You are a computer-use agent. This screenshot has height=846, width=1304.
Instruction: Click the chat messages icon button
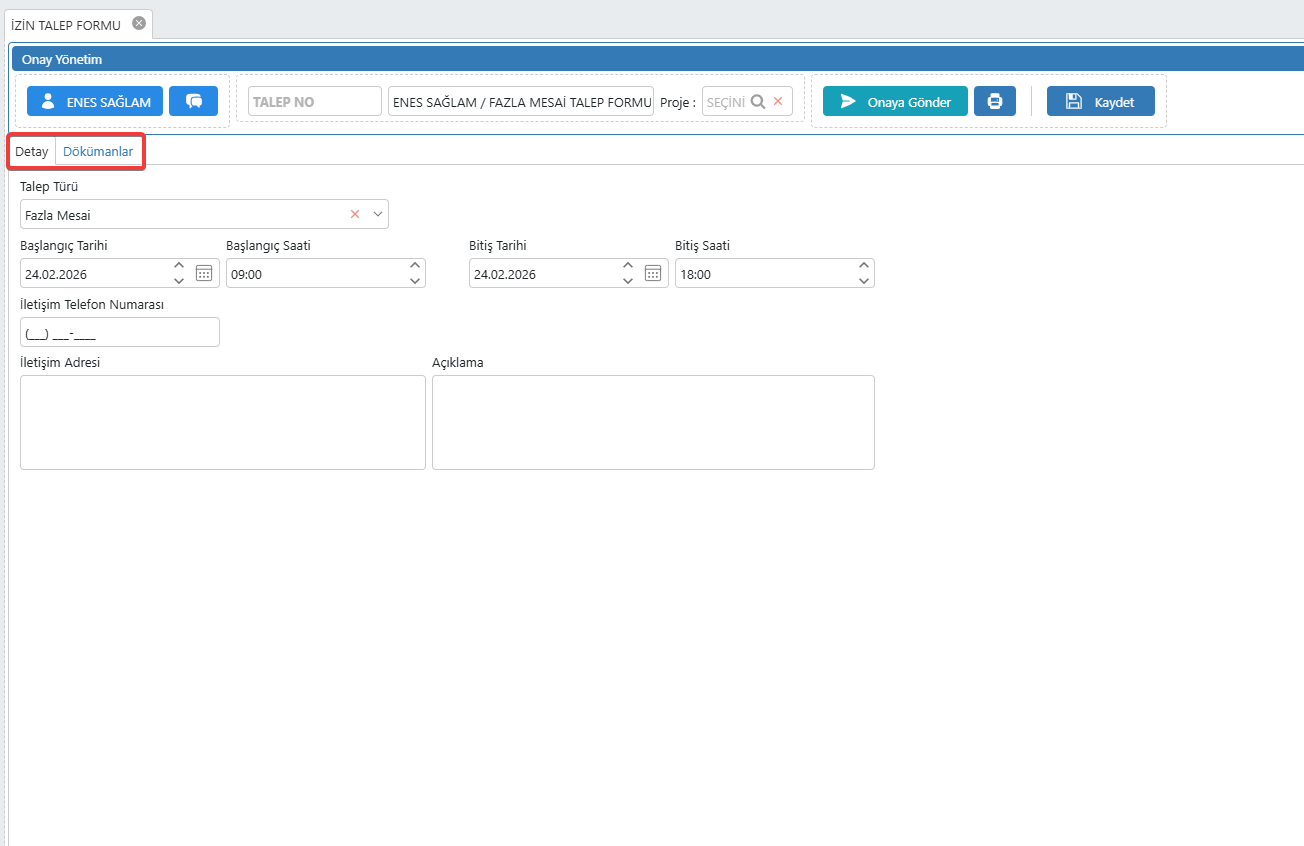(193, 101)
